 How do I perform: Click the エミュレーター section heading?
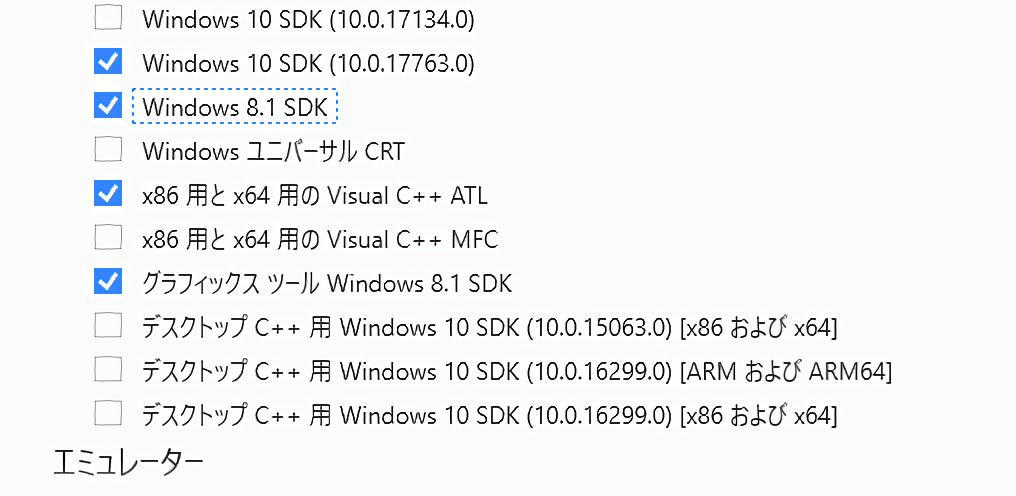[128, 461]
